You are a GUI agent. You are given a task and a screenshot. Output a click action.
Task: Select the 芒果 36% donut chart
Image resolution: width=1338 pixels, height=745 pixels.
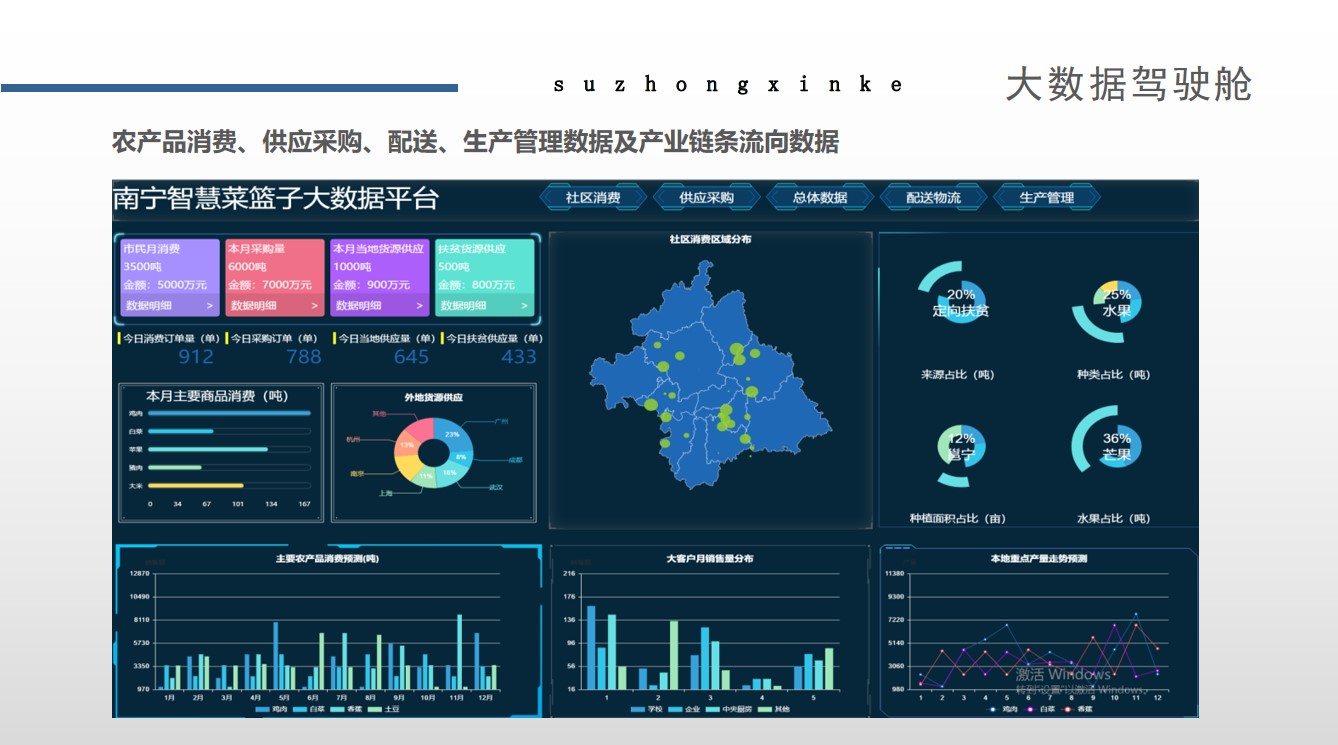1116,447
